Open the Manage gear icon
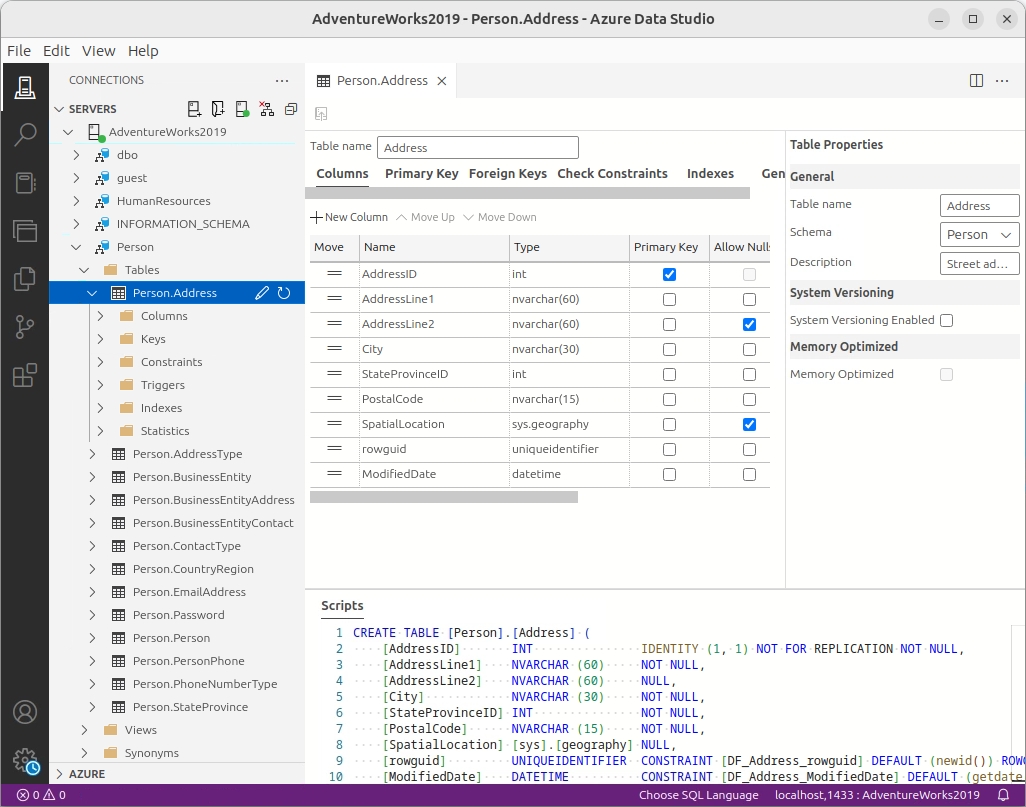The height and width of the screenshot is (807, 1026). (25, 760)
